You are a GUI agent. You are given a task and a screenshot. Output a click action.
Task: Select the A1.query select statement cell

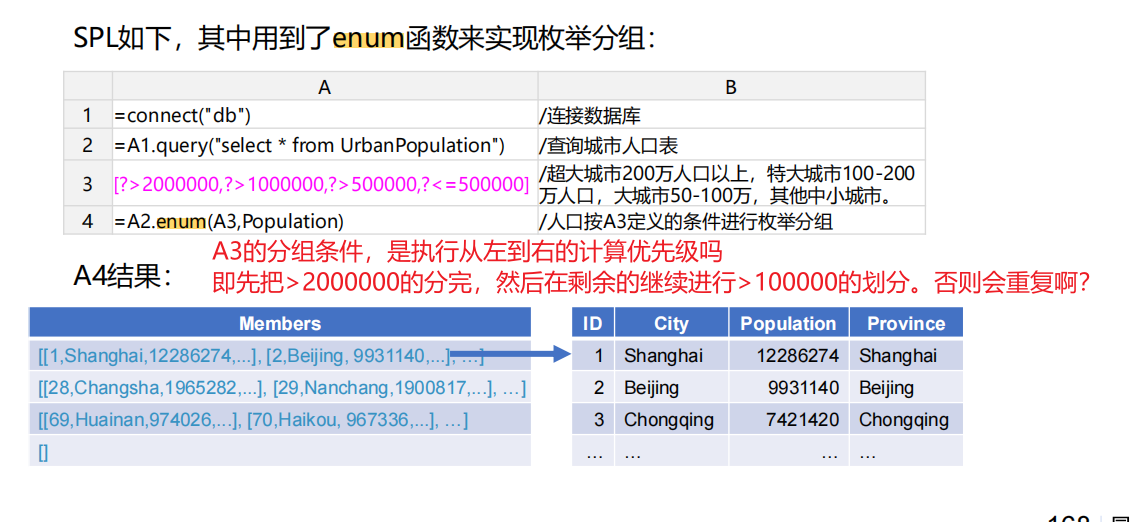pos(309,146)
